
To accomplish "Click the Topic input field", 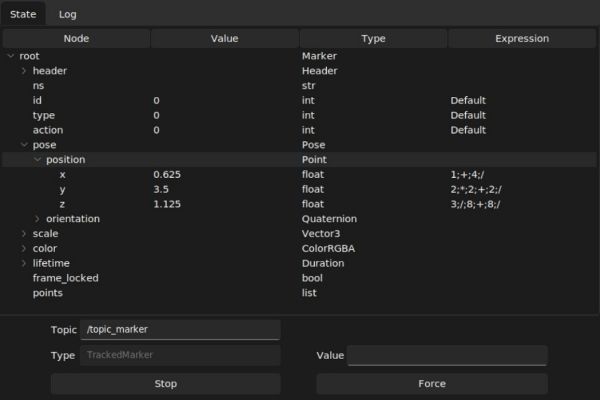I will pyautogui.click(x=181, y=329).
